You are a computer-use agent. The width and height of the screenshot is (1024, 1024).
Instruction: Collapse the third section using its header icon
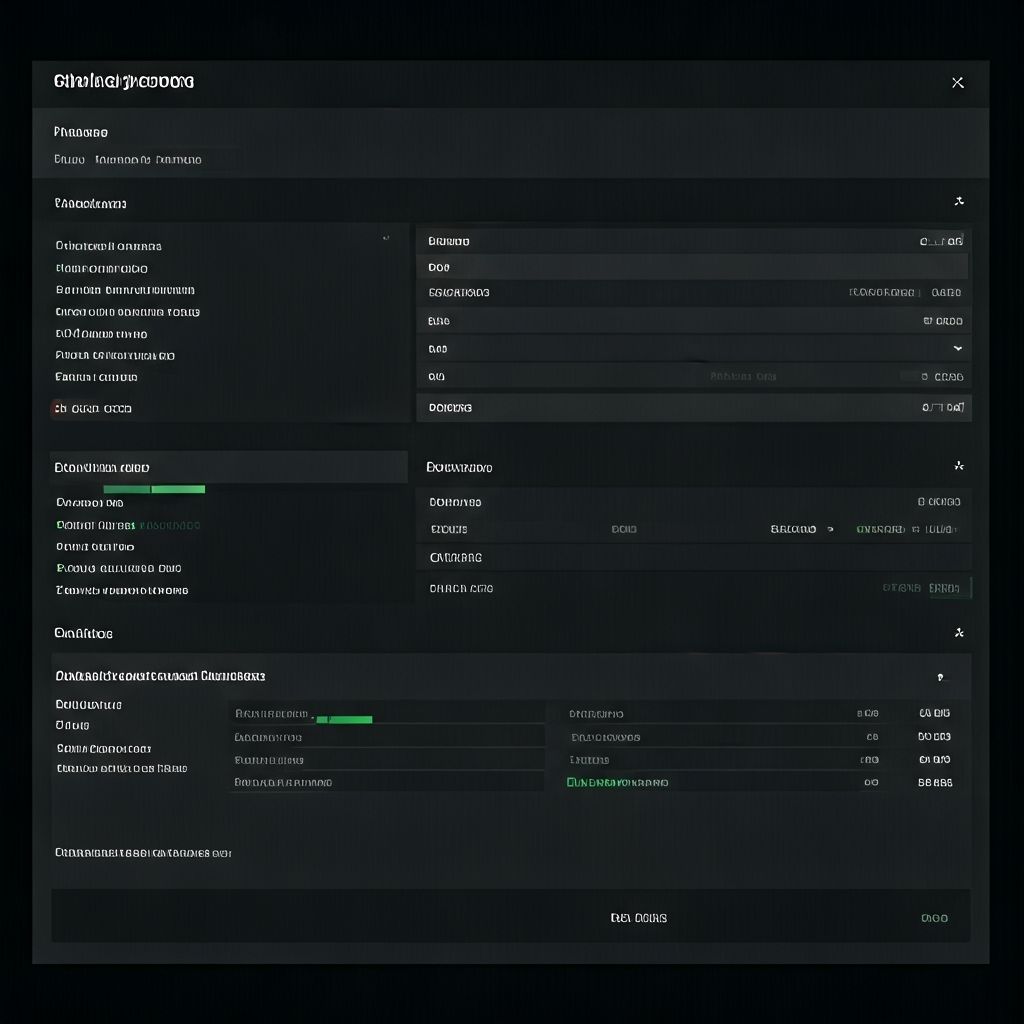tap(958, 633)
